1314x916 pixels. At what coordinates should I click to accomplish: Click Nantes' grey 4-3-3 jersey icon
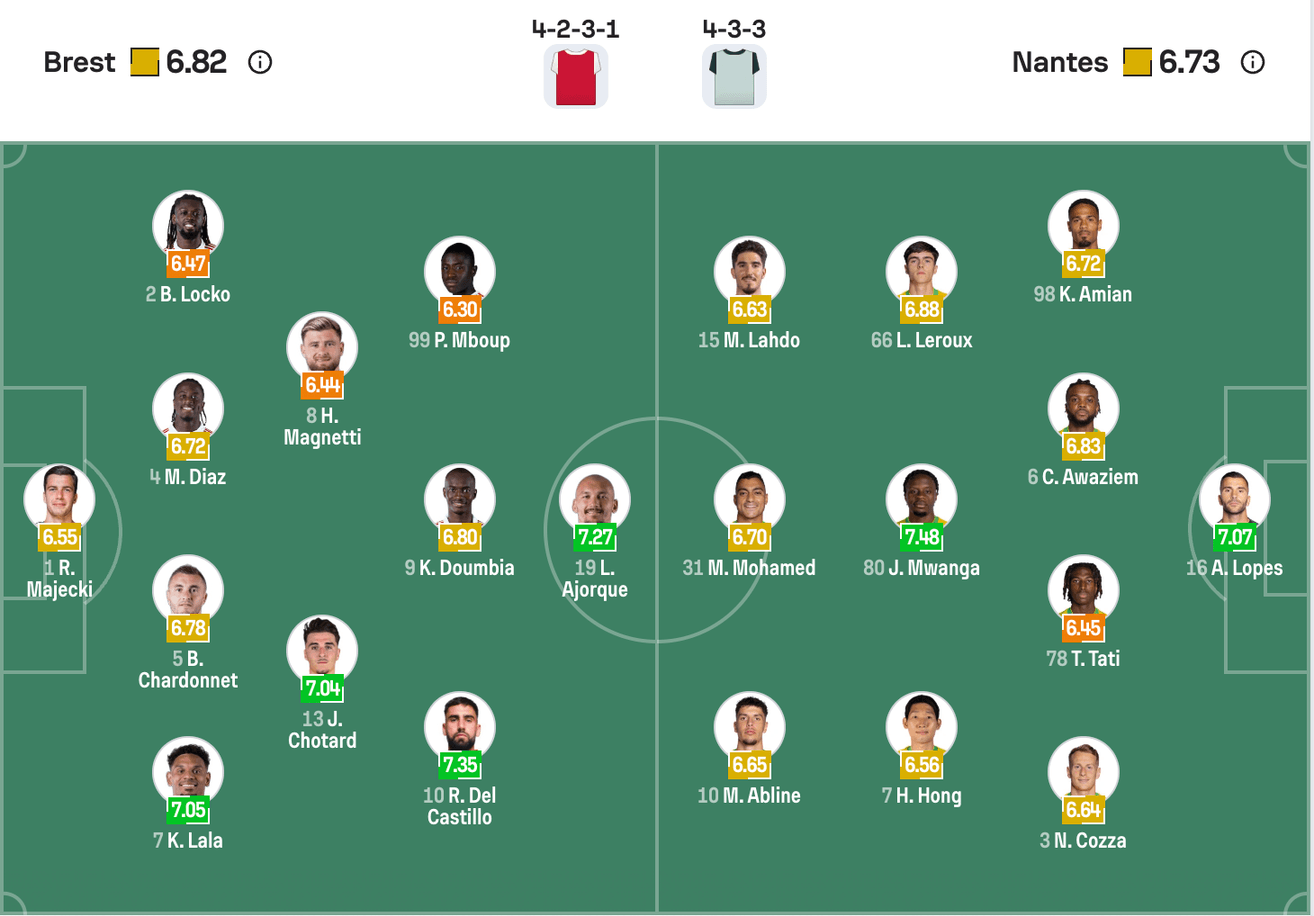[734, 76]
